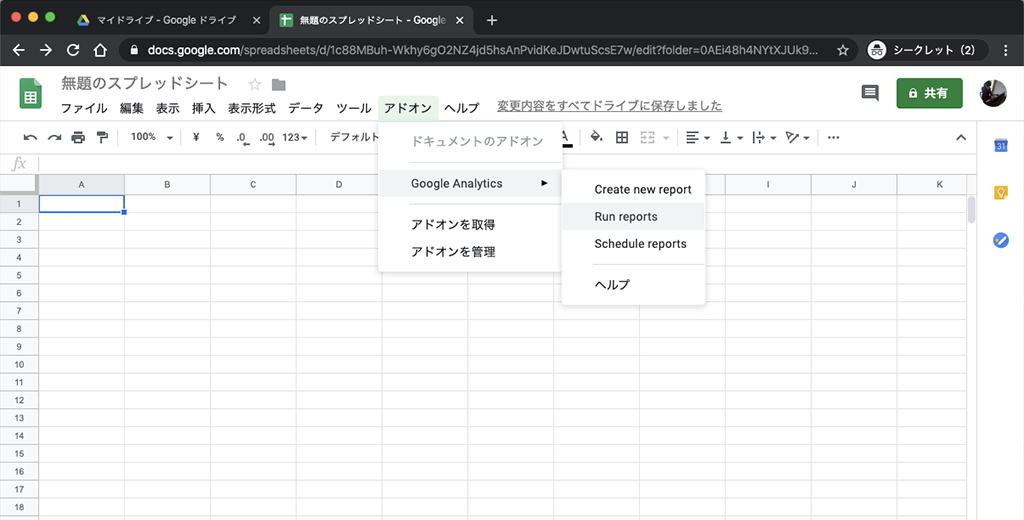Bookmark page with star in address bar

point(842,50)
